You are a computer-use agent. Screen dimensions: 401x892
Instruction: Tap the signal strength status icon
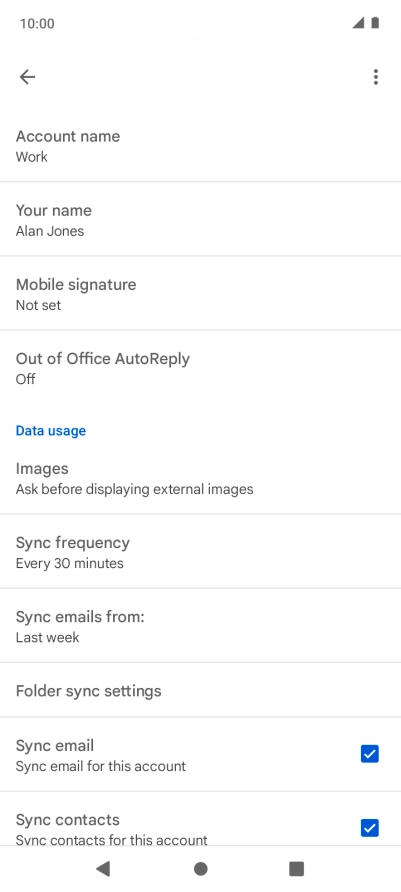pos(358,23)
